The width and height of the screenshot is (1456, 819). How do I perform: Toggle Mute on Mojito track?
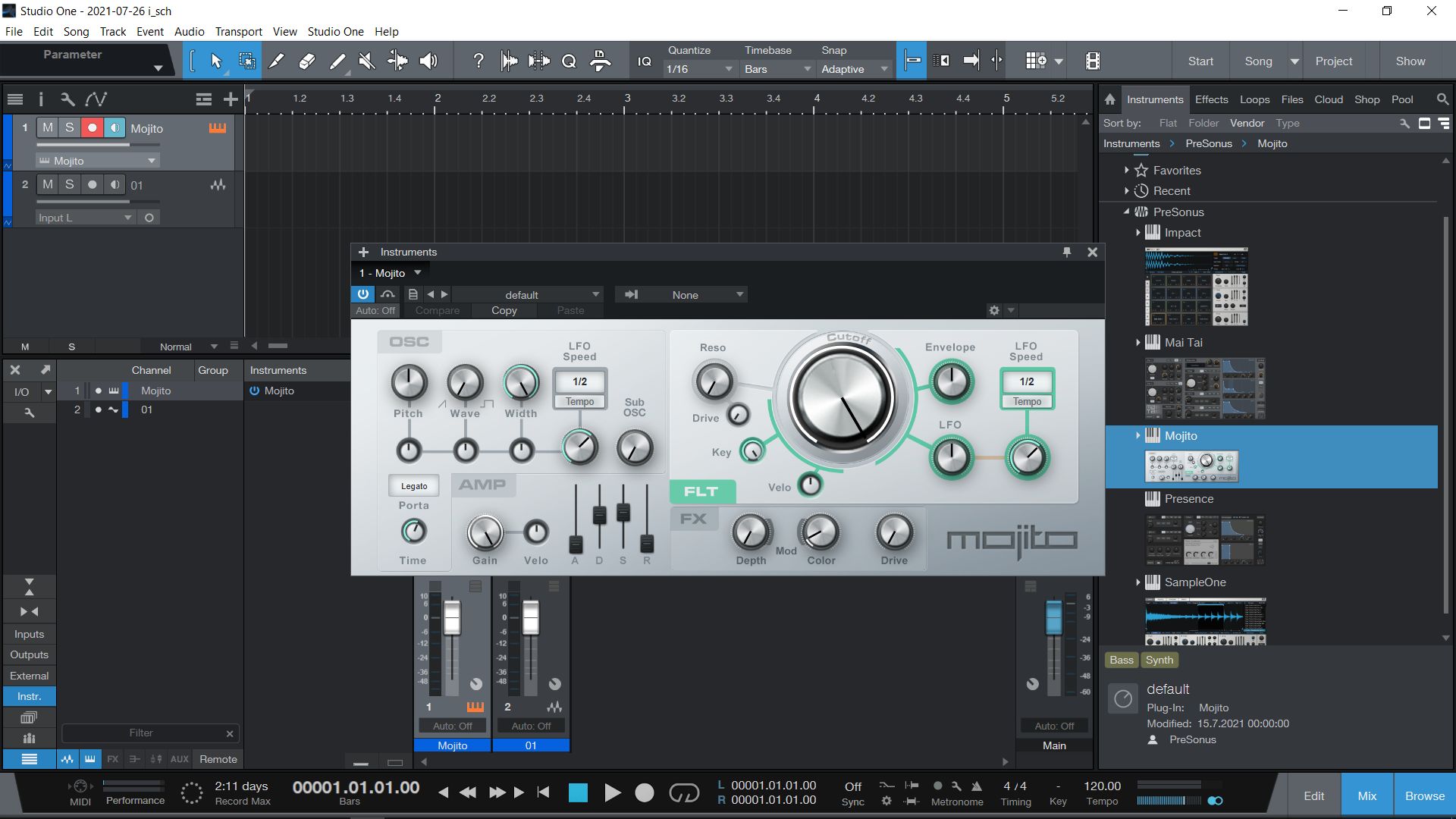pos(47,127)
